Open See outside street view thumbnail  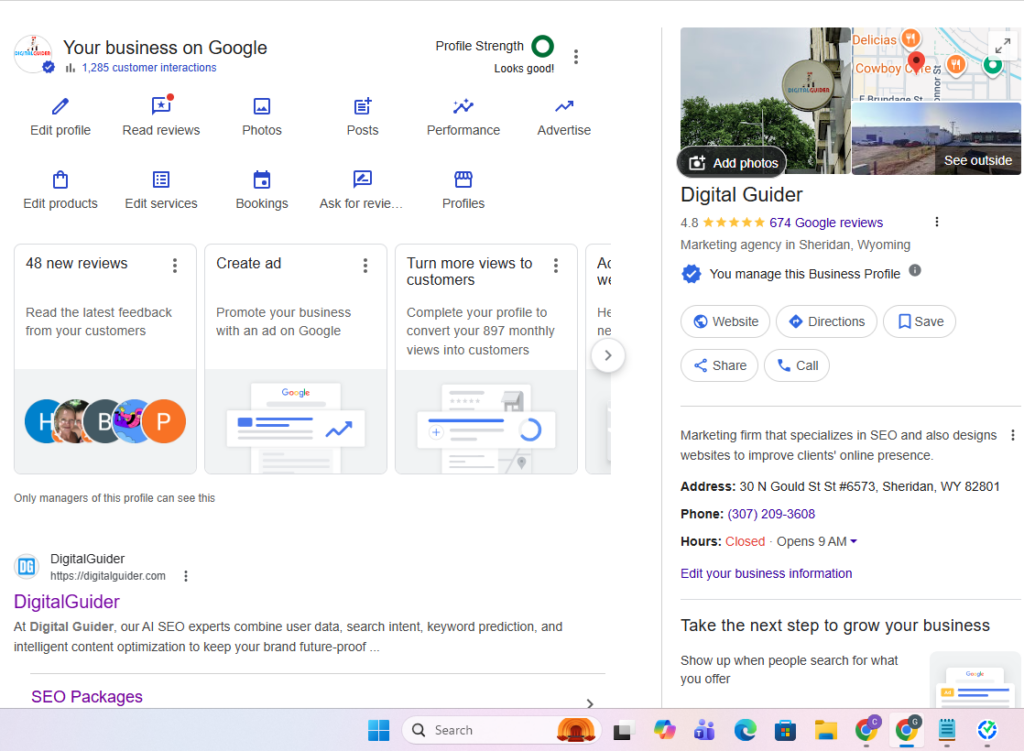click(x=936, y=138)
